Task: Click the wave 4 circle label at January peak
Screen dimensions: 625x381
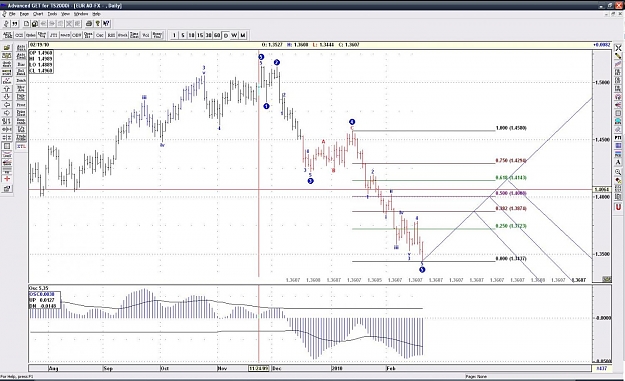Action: (x=352, y=122)
